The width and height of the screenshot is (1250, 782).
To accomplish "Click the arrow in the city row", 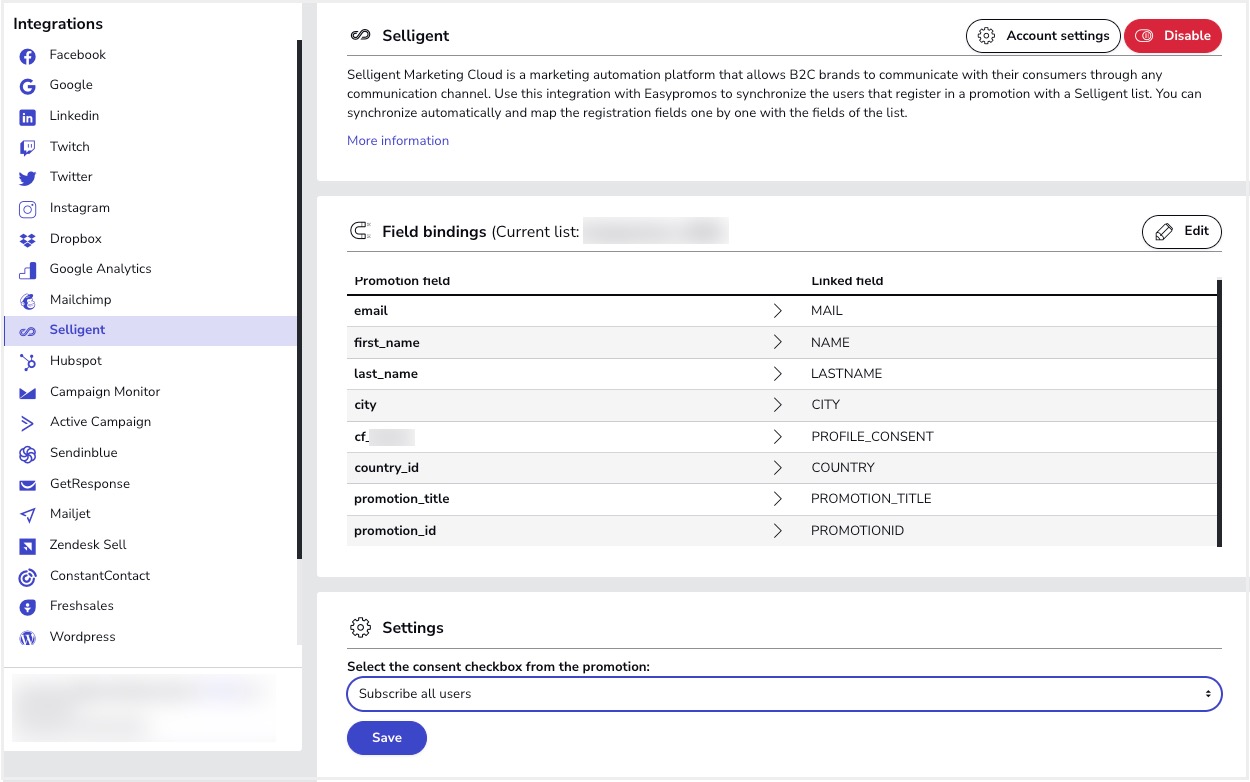I will pyautogui.click(x=777, y=405).
